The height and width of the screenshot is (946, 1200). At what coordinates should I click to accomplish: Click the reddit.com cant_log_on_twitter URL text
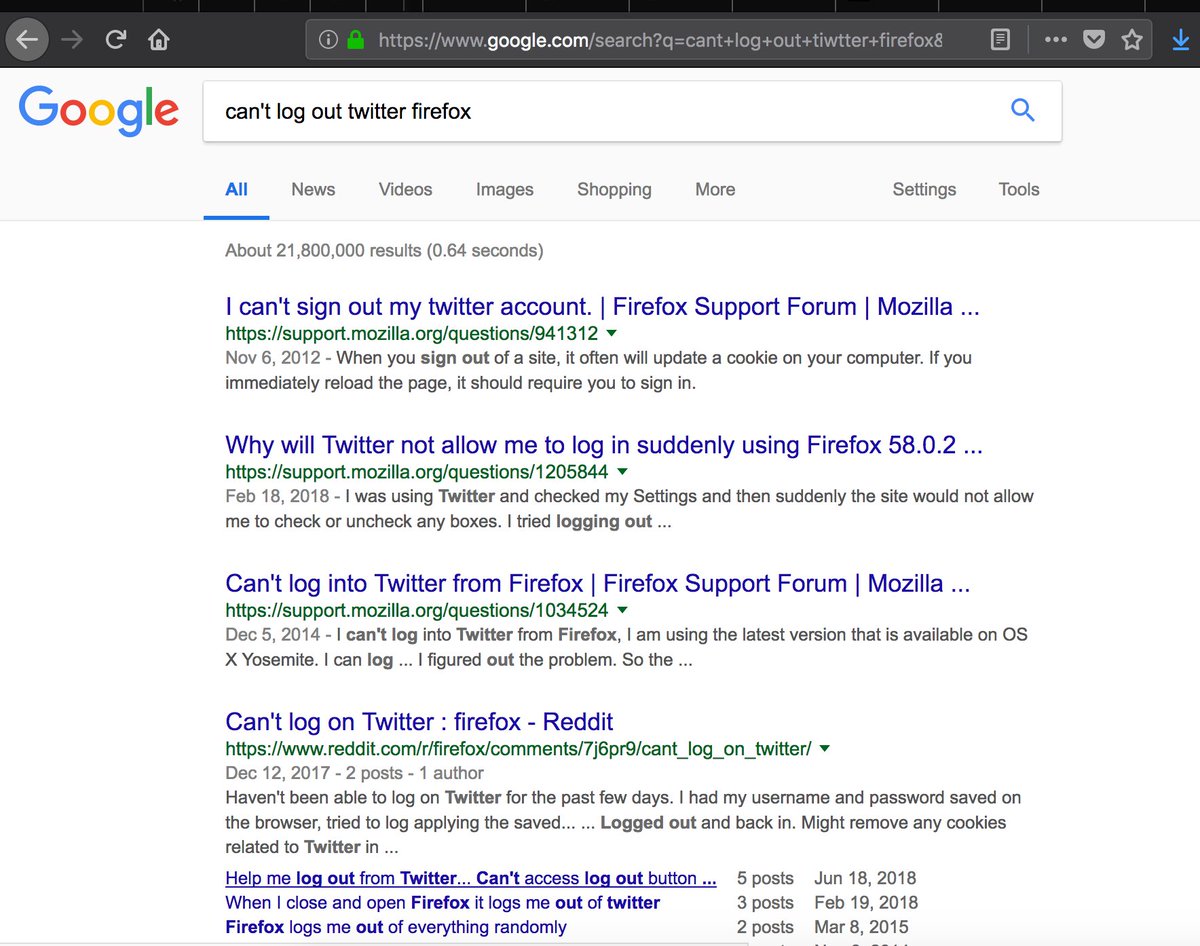(x=518, y=749)
